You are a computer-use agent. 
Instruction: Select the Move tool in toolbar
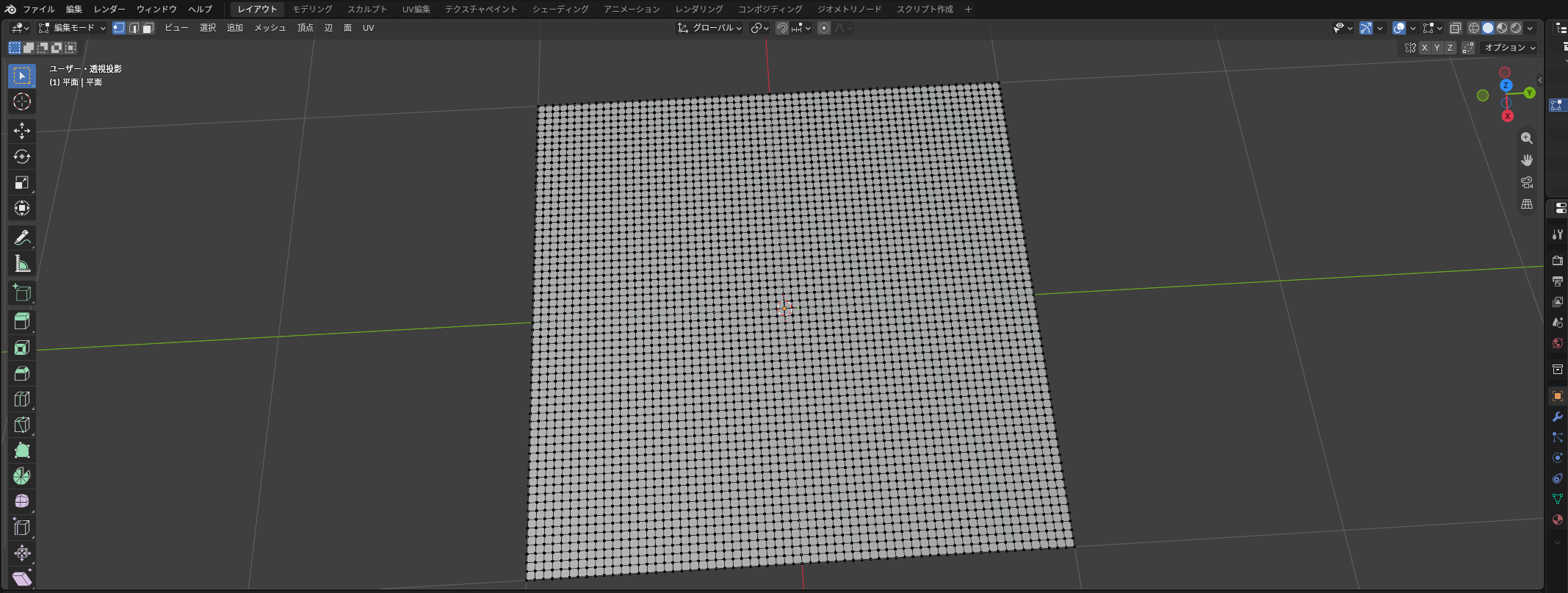click(22, 131)
